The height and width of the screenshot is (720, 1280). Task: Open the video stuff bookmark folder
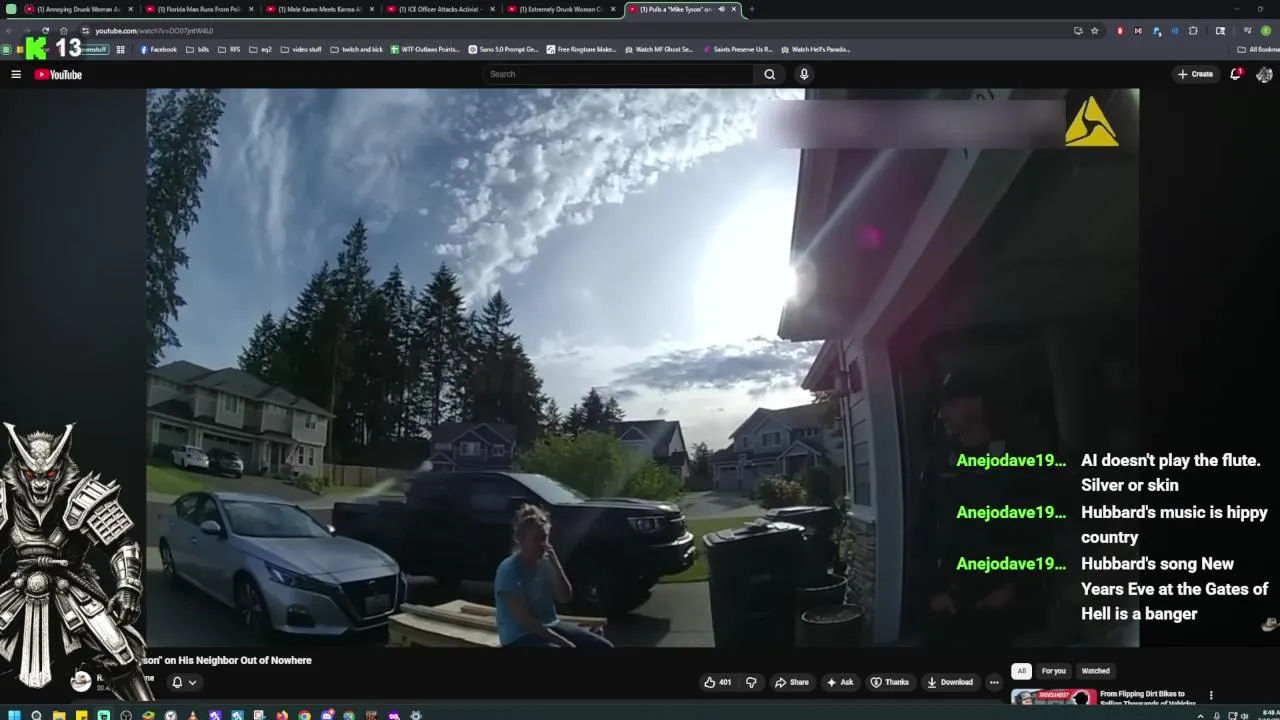click(301, 49)
